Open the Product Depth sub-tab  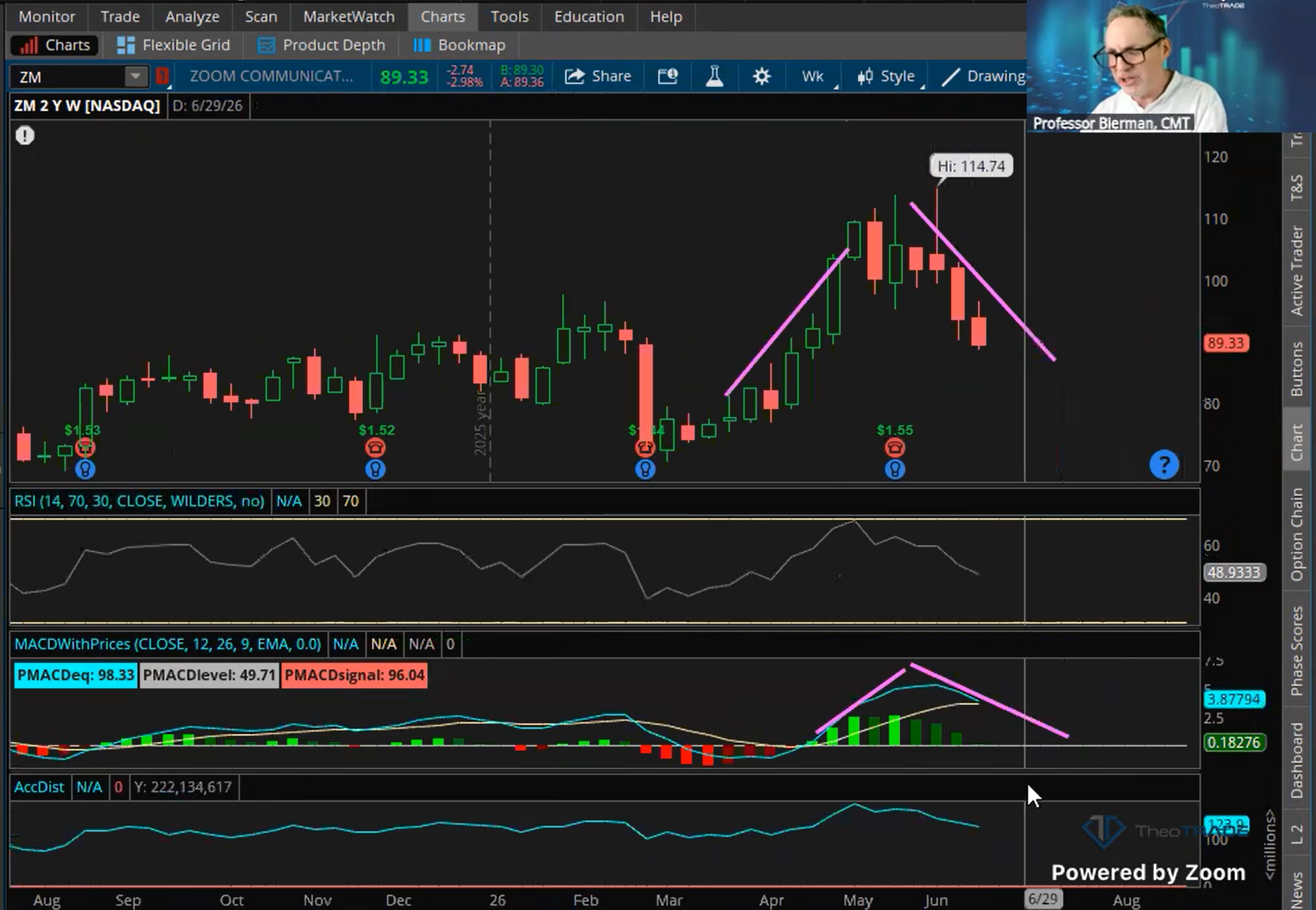(x=321, y=45)
